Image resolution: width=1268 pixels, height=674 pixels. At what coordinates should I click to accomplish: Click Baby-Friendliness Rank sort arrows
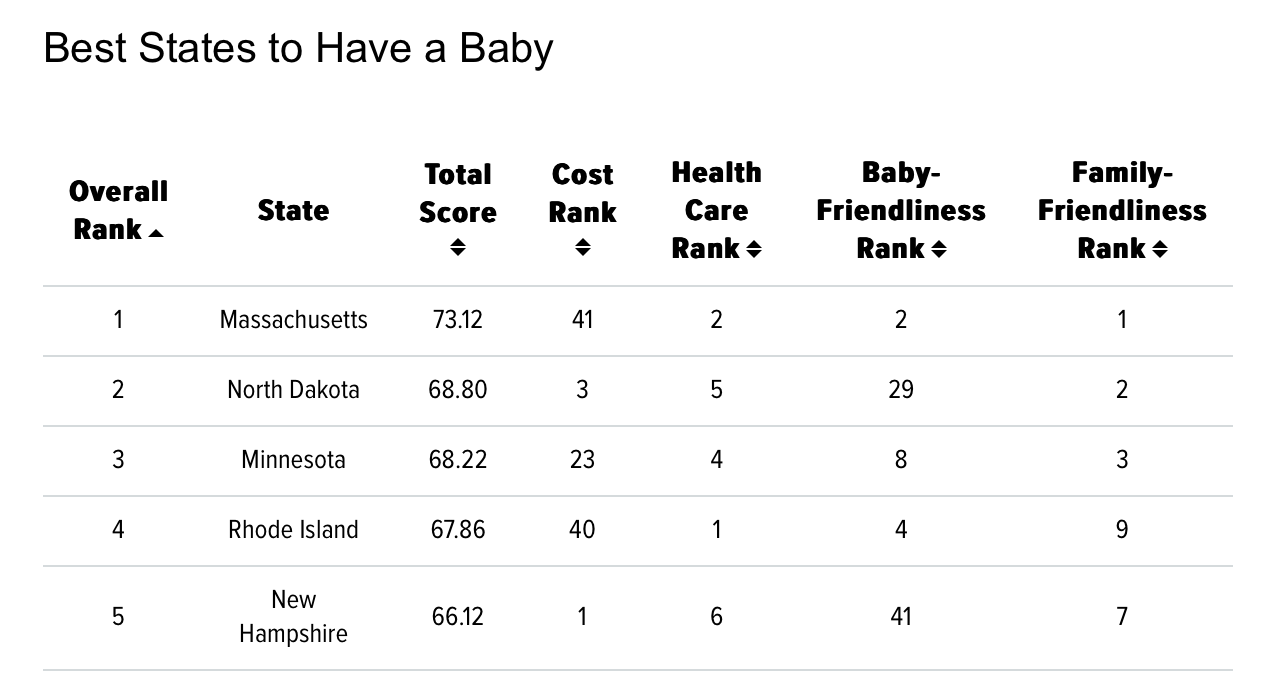click(x=939, y=249)
